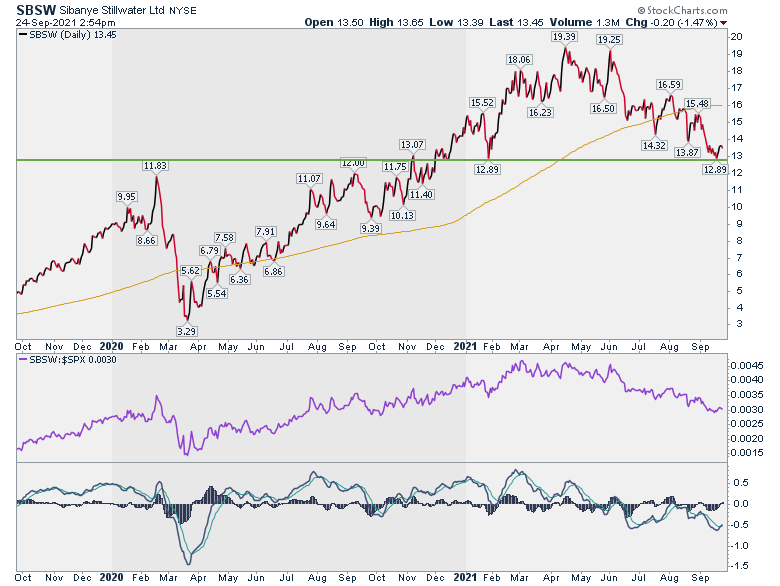
Task: Click the 9.64 price label
Action: [326, 224]
